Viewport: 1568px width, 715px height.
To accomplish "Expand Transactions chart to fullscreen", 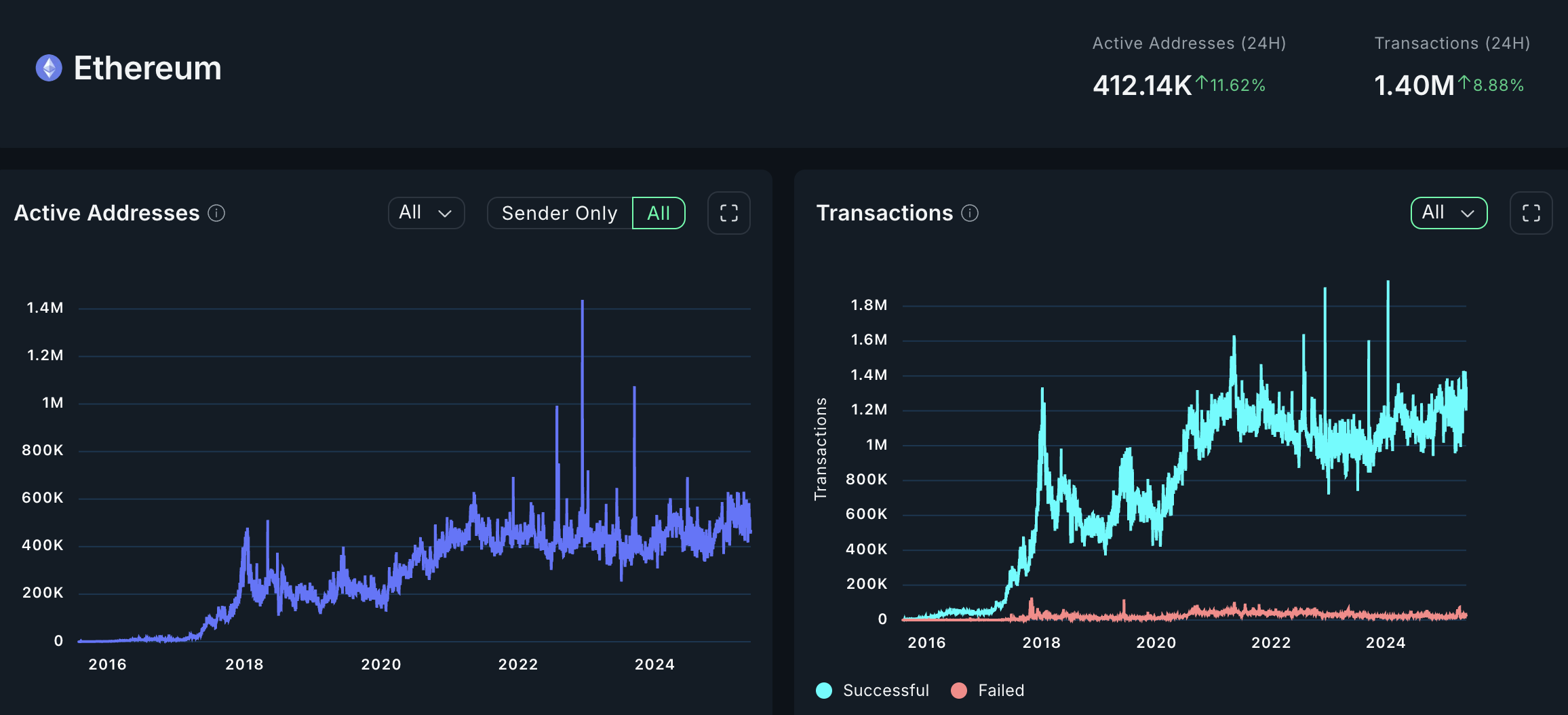I will point(1531,213).
